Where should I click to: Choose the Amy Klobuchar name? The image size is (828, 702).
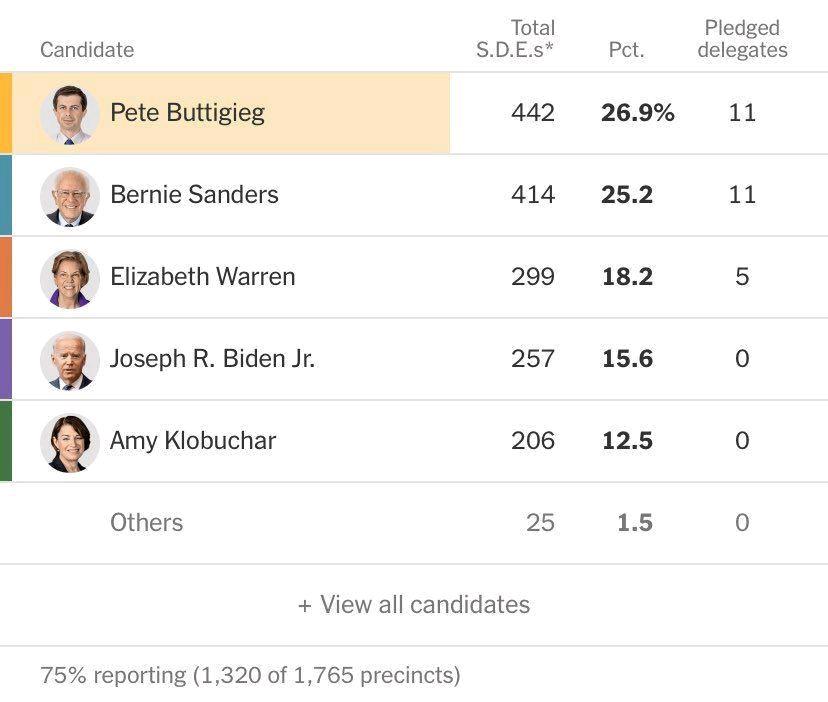click(x=192, y=440)
